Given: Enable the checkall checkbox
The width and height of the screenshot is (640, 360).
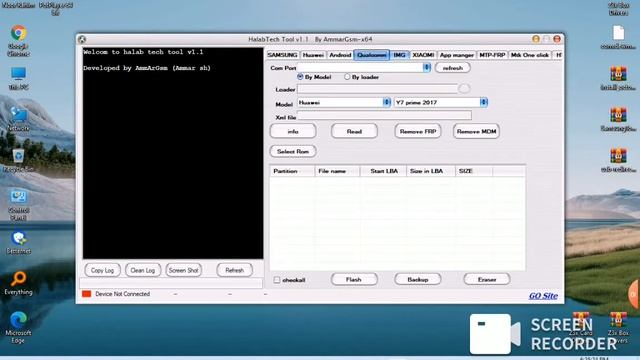Looking at the screenshot, I should (x=277, y=280).
